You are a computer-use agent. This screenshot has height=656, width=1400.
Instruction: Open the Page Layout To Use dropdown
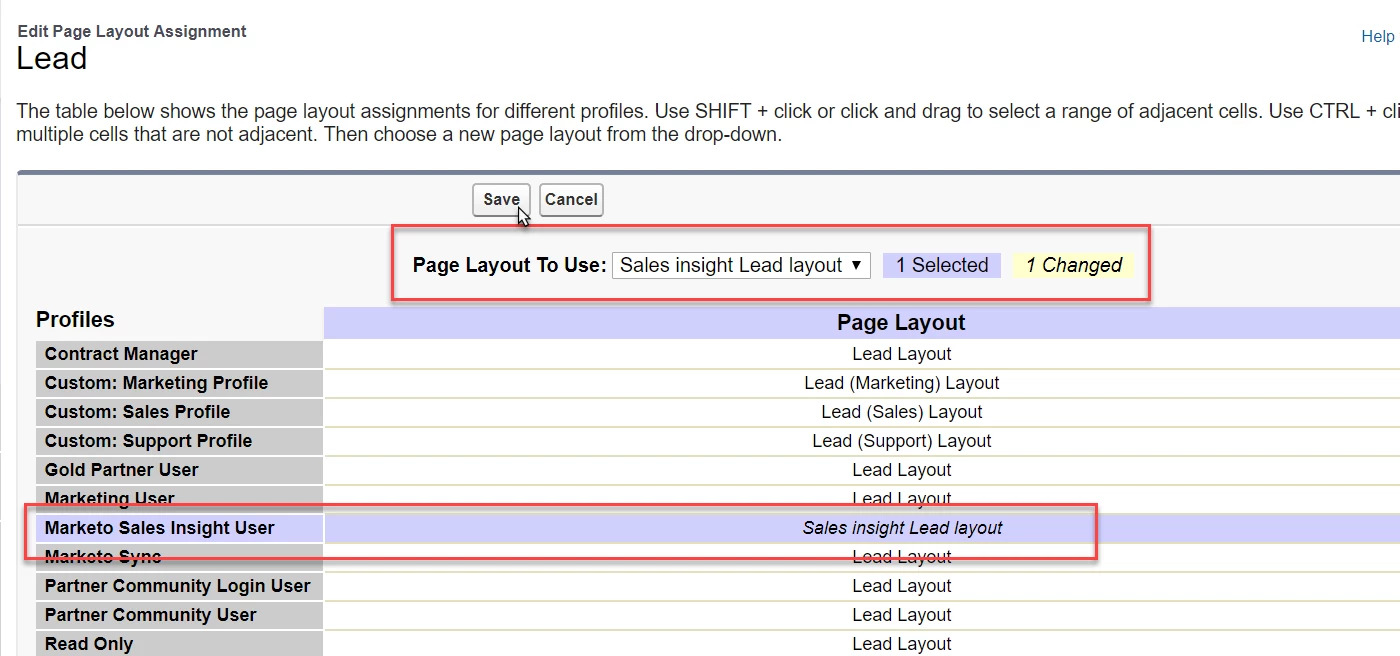(741, 265)
